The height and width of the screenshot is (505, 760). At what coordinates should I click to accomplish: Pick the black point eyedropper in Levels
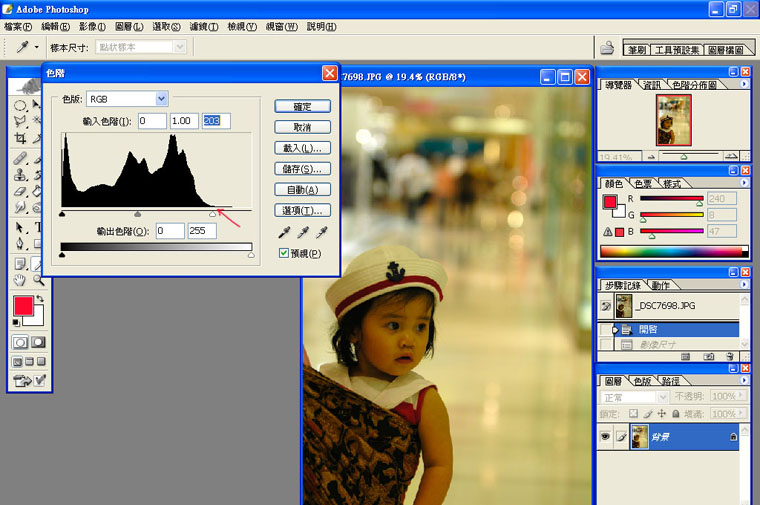(284, 233)
